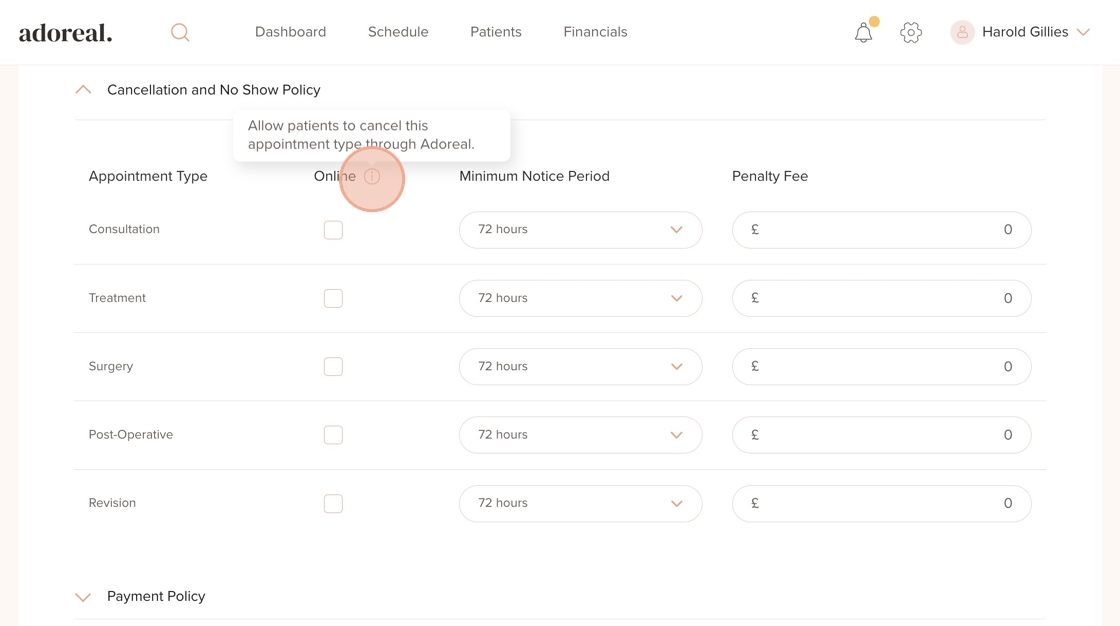Check the Surgery online checkbox
Screen dimensions: 1120x626
333,367
